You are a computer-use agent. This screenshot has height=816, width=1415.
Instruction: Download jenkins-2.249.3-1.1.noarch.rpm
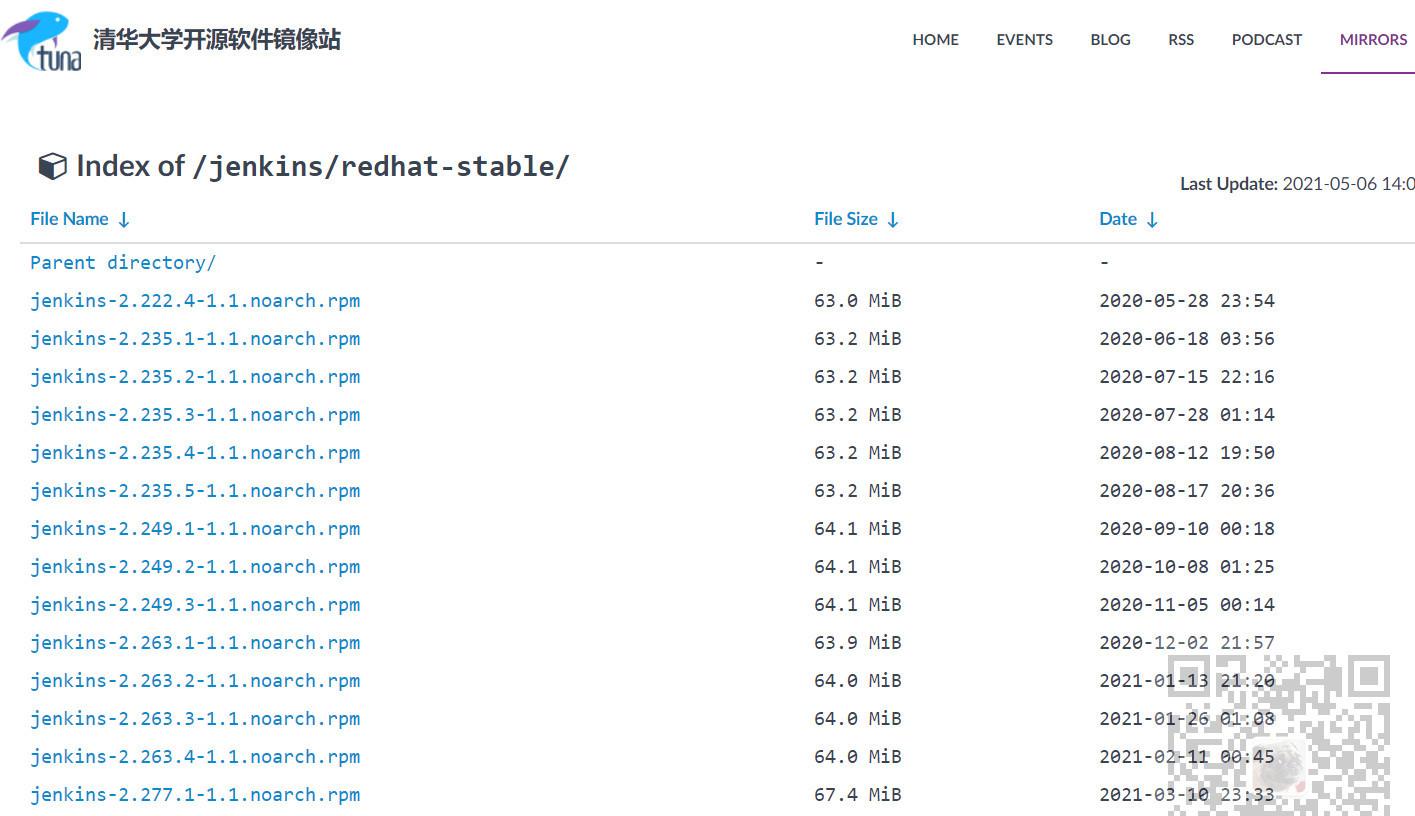coord(195,604)
